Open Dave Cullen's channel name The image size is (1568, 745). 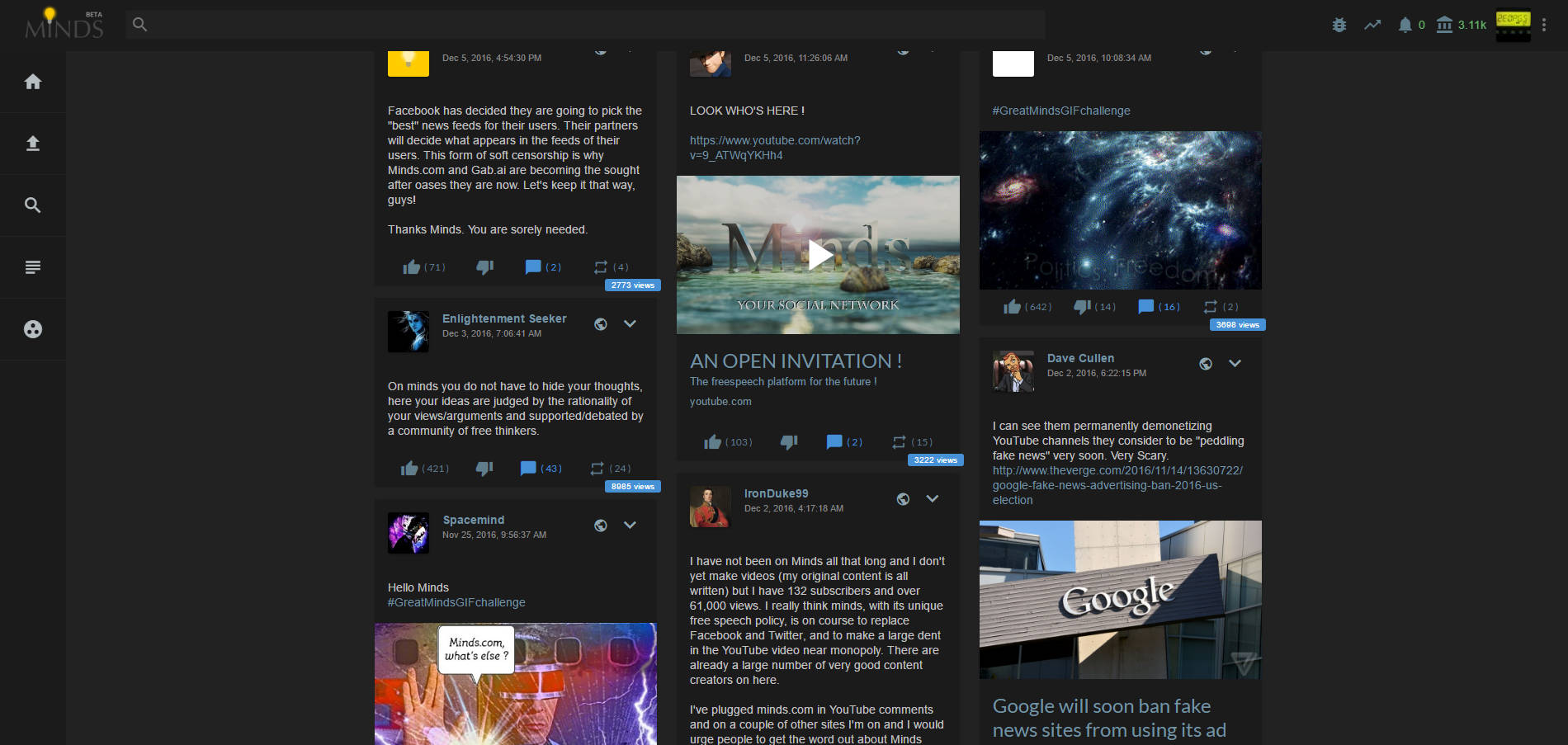[1080, 358]
